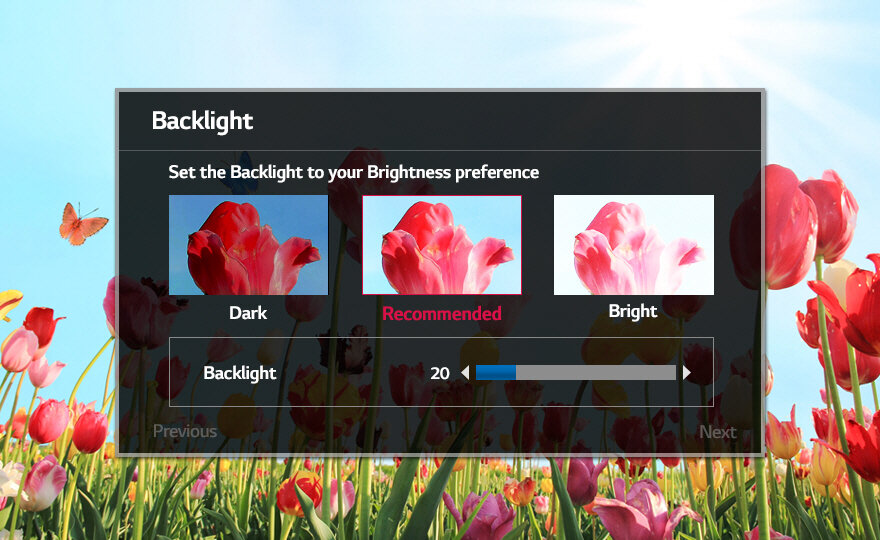Increase backlight with the right arrow
The height and width of the screenshot is (540, 880).
click(686, 373)
